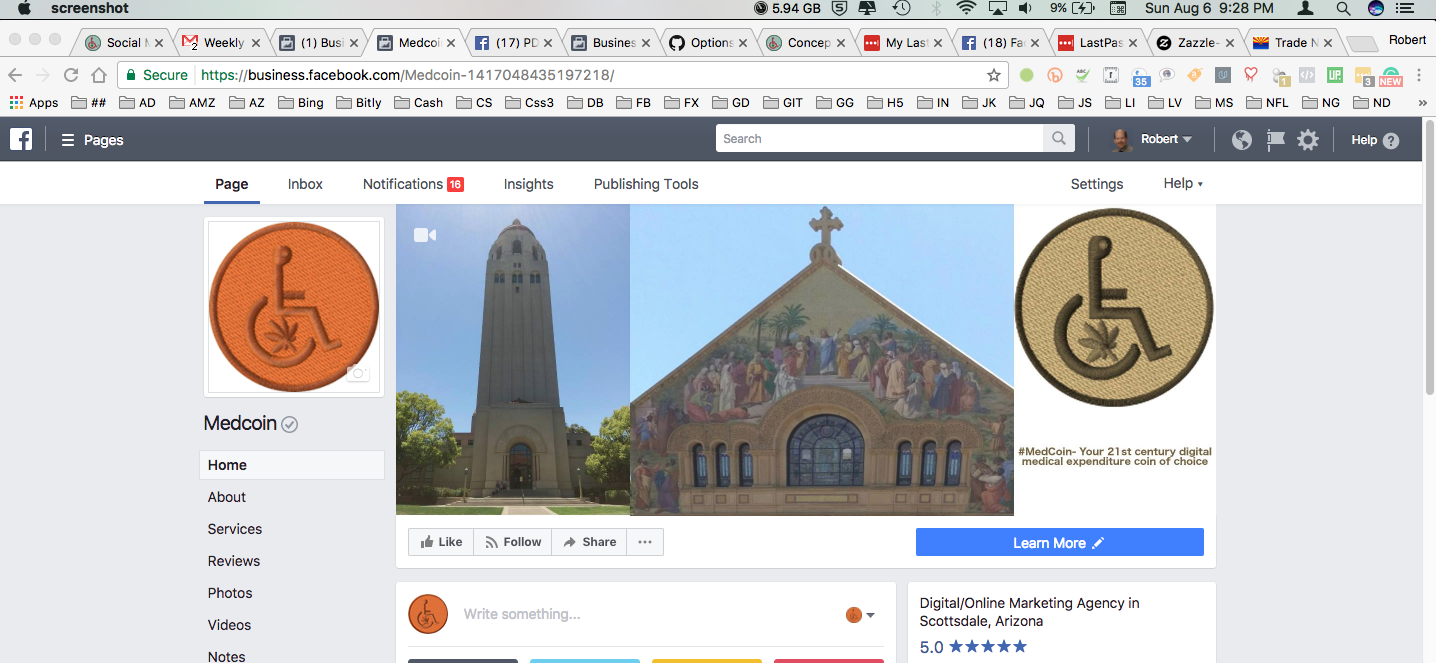Open Videos in the left sidebar
This screenshot has height=663, width=1436.
tap(229, 625)
